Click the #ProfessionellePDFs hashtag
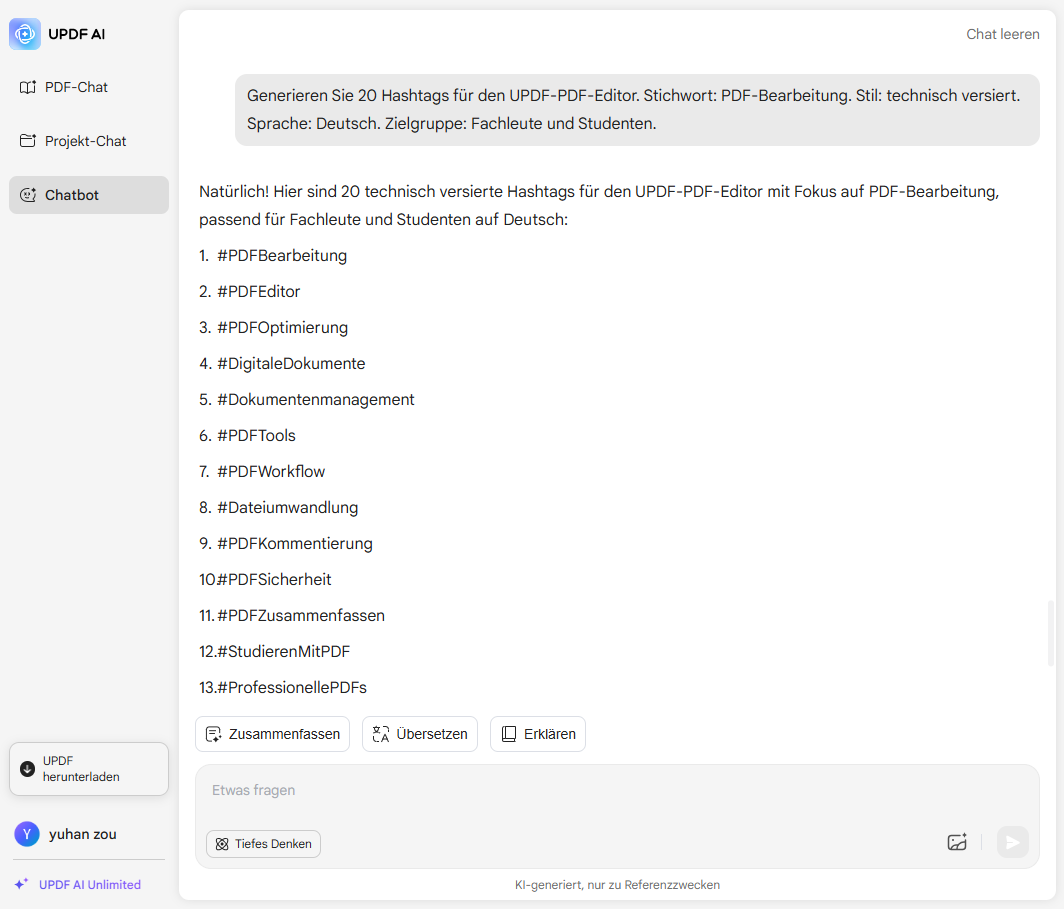This screenshot has height=909, width=1064. pos(292,687)
